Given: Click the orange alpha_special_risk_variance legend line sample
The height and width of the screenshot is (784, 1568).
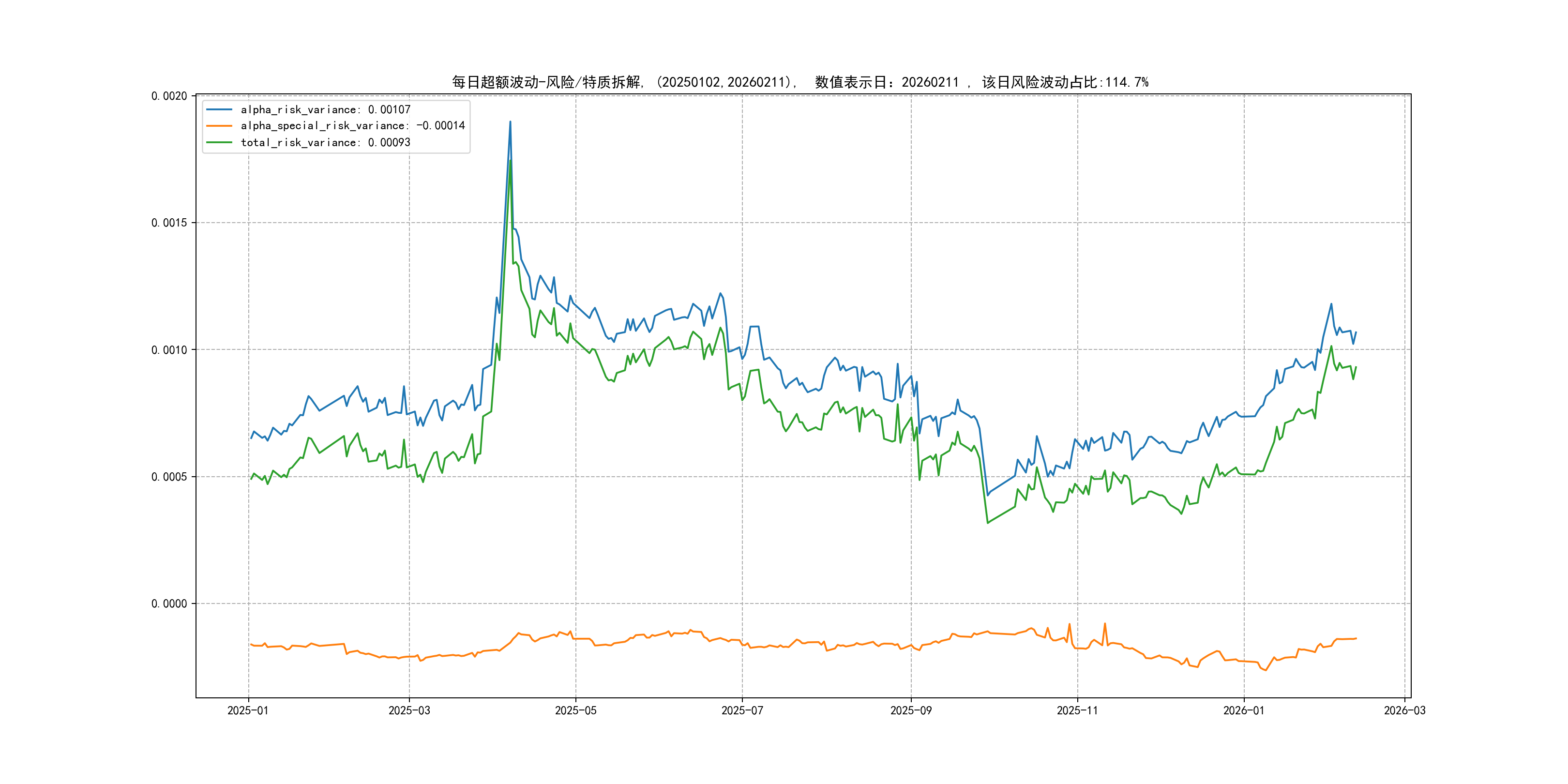Looking at the screenshot, I should [x=219, y=126].
